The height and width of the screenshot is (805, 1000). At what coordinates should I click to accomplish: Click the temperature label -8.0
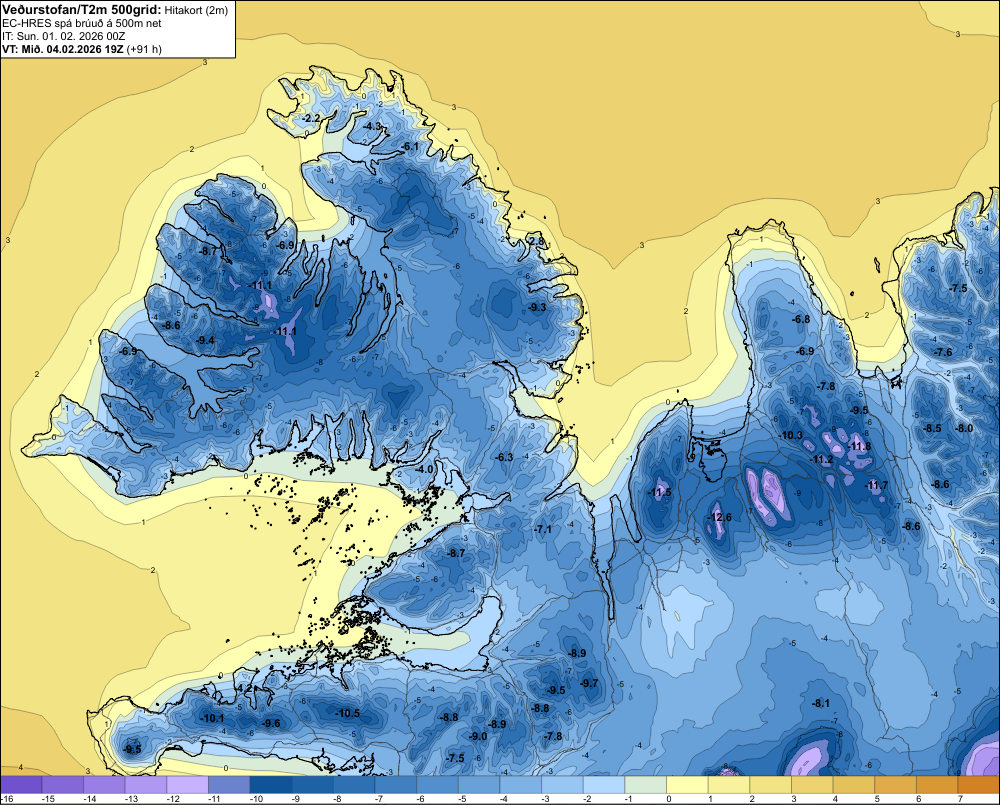[x=964, y=428]
